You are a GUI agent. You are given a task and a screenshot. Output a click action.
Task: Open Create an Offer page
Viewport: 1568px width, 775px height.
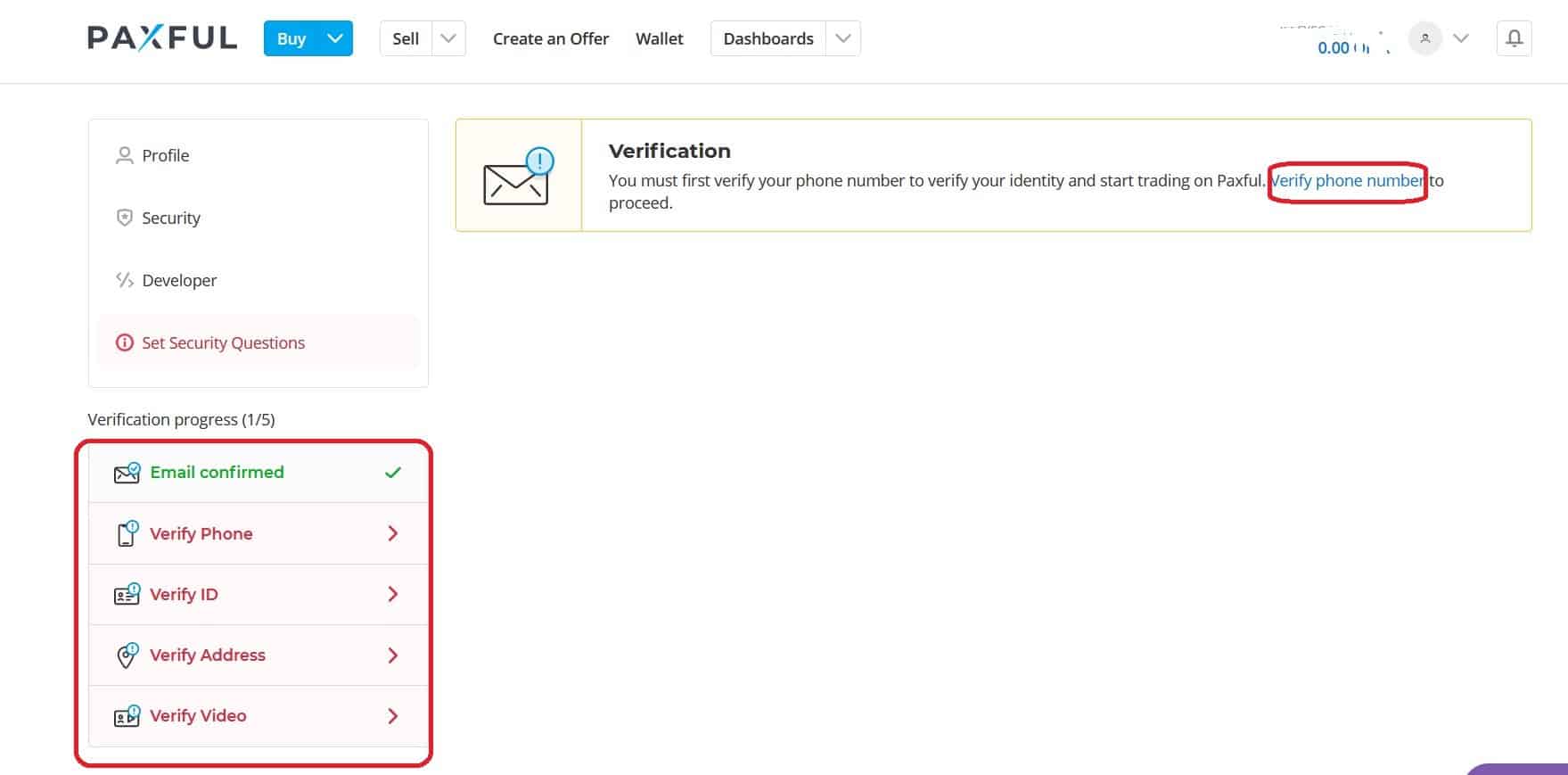[550, 38]
